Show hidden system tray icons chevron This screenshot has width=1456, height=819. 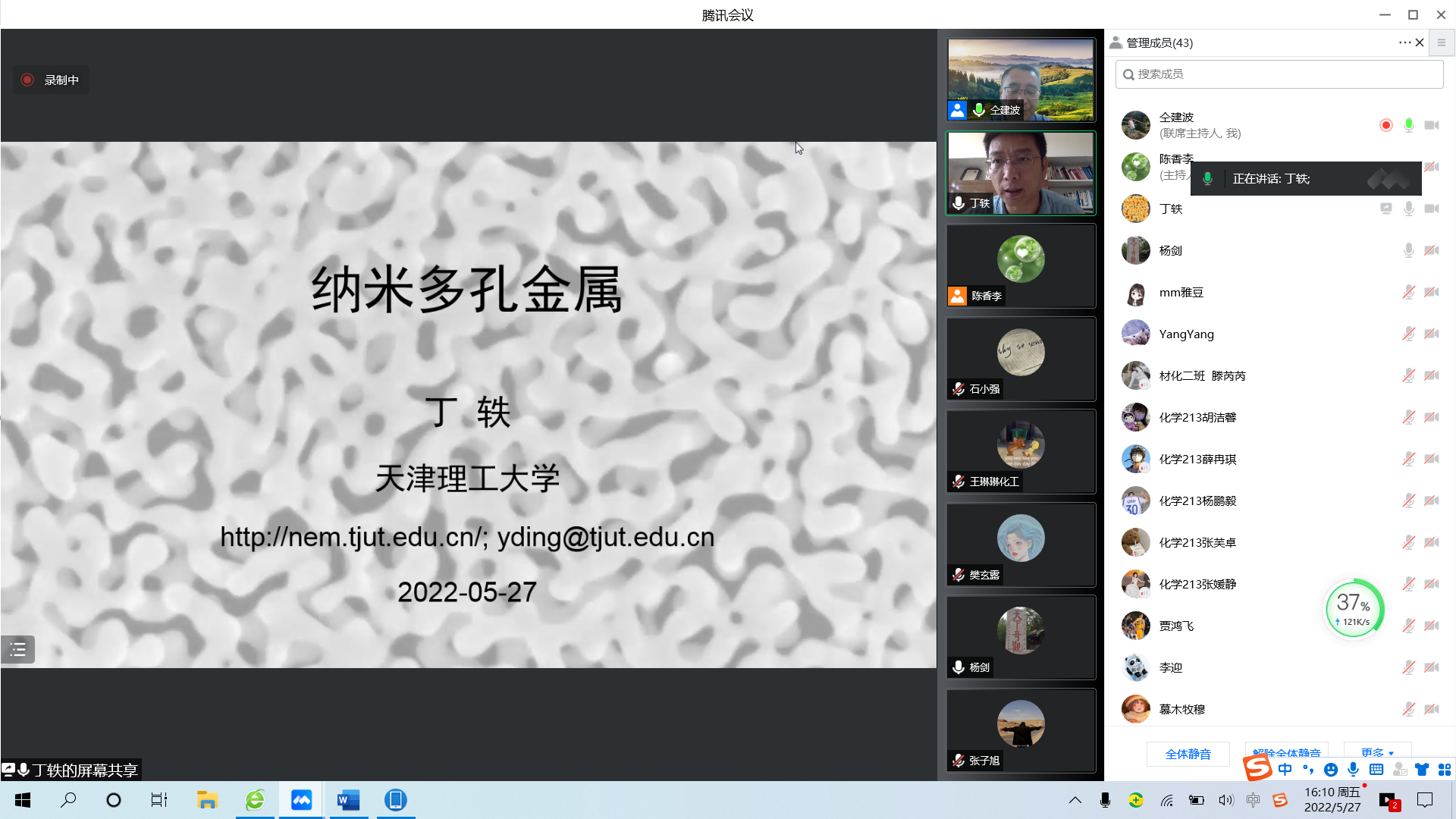tap(1075, 800)
